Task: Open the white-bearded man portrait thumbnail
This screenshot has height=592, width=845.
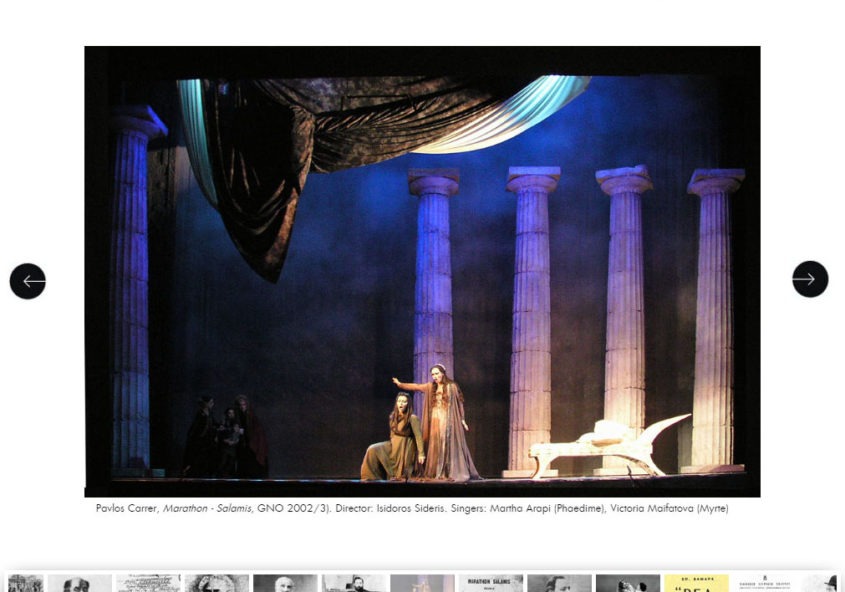Action: tap(285, 583)
